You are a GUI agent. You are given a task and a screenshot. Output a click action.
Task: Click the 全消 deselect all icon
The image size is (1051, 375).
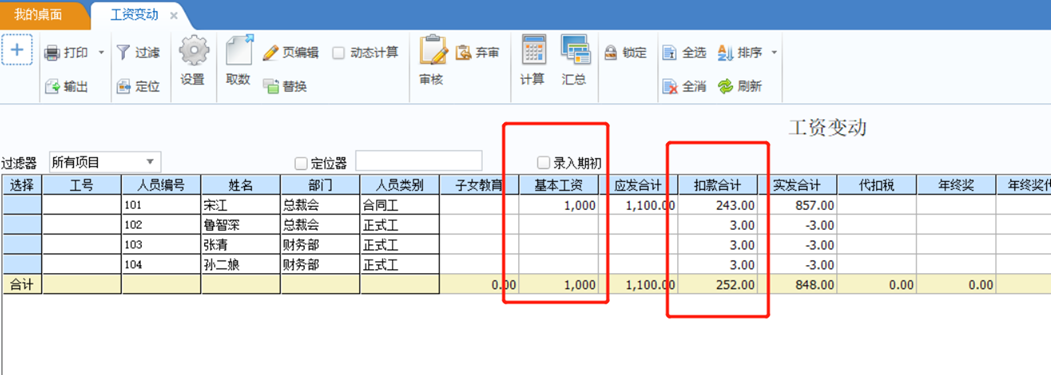pos(670,87)
